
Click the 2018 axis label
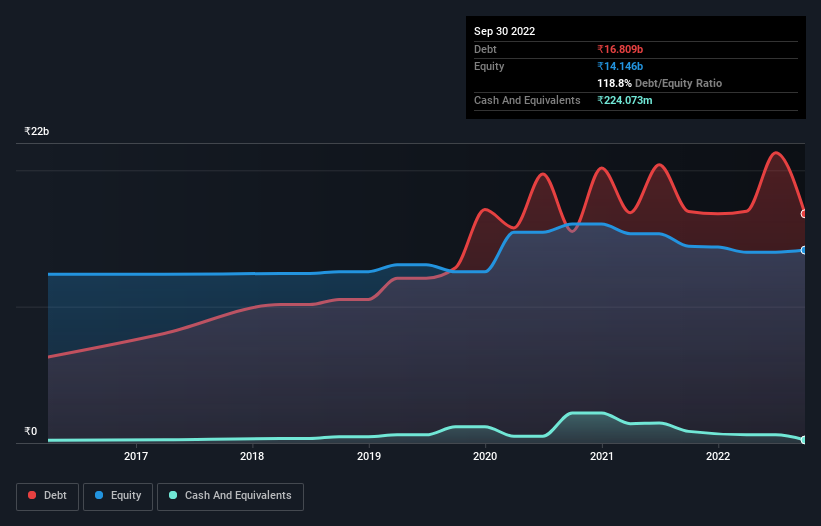point(252,456)
